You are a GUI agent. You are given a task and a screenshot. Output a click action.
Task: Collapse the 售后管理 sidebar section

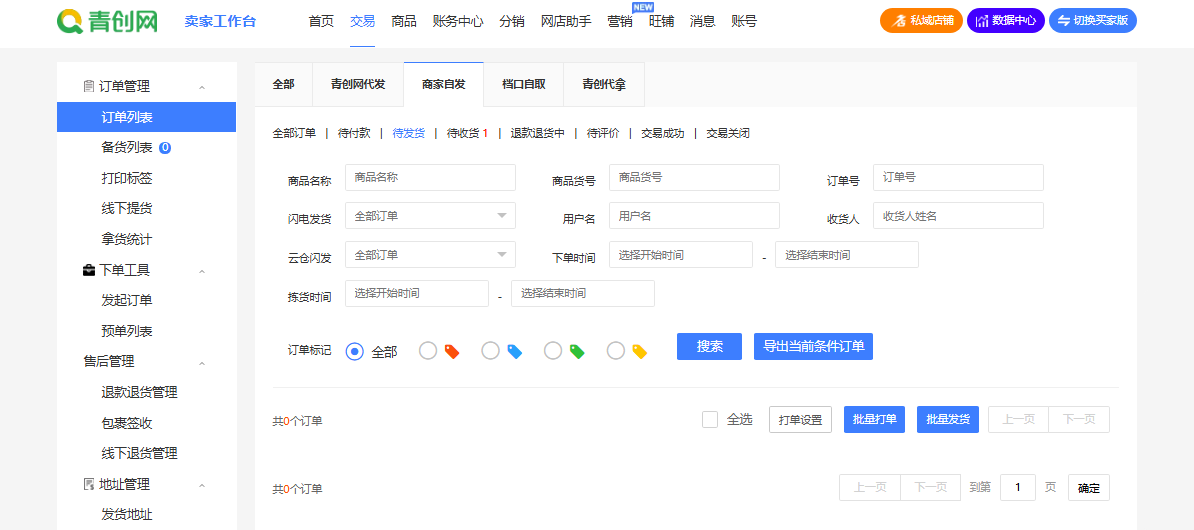[201, 362]
